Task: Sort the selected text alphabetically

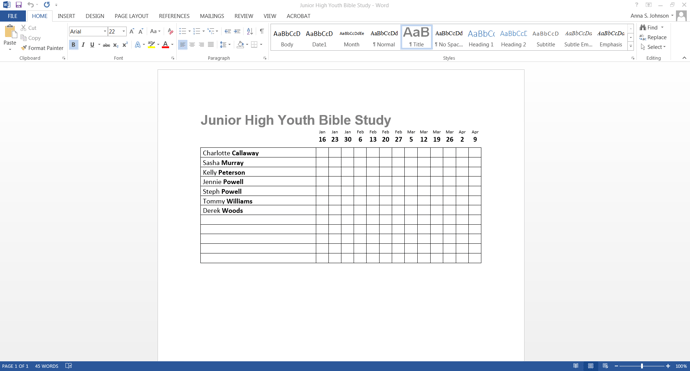Action: [250, 31]
